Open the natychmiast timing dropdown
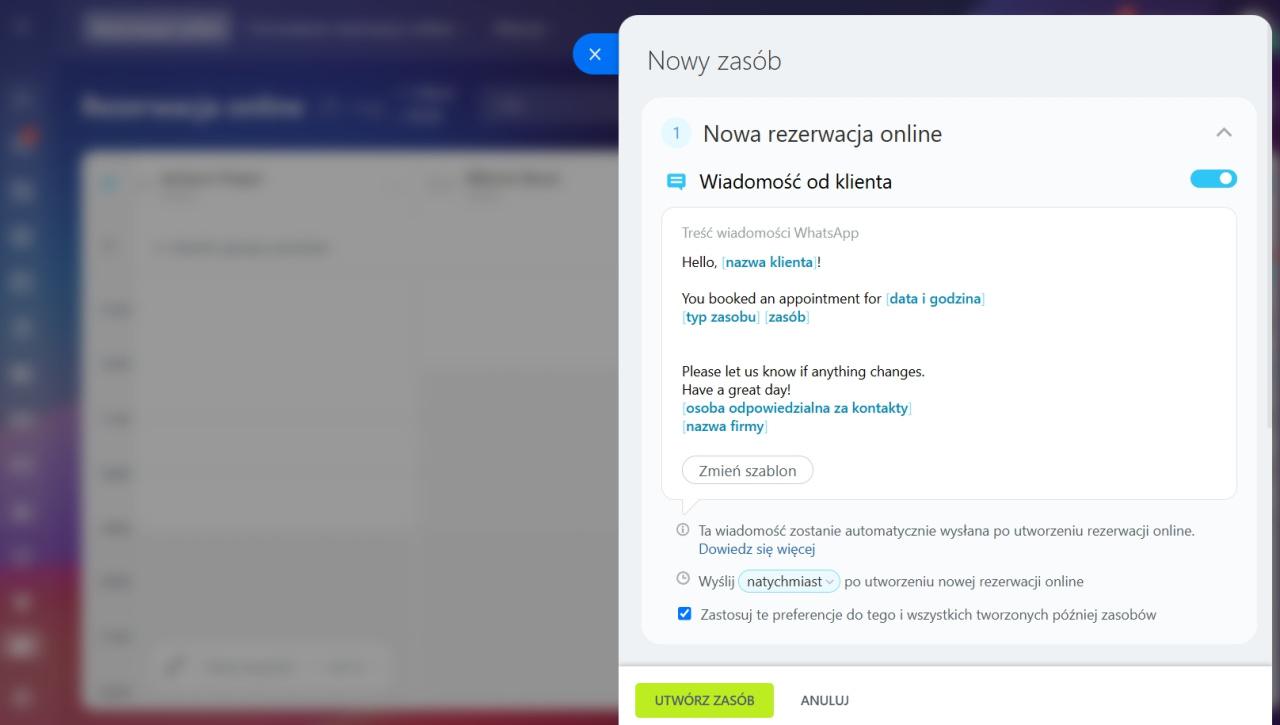The height and width of the screenshot is (725, 1280). click(x=789, y=581)
